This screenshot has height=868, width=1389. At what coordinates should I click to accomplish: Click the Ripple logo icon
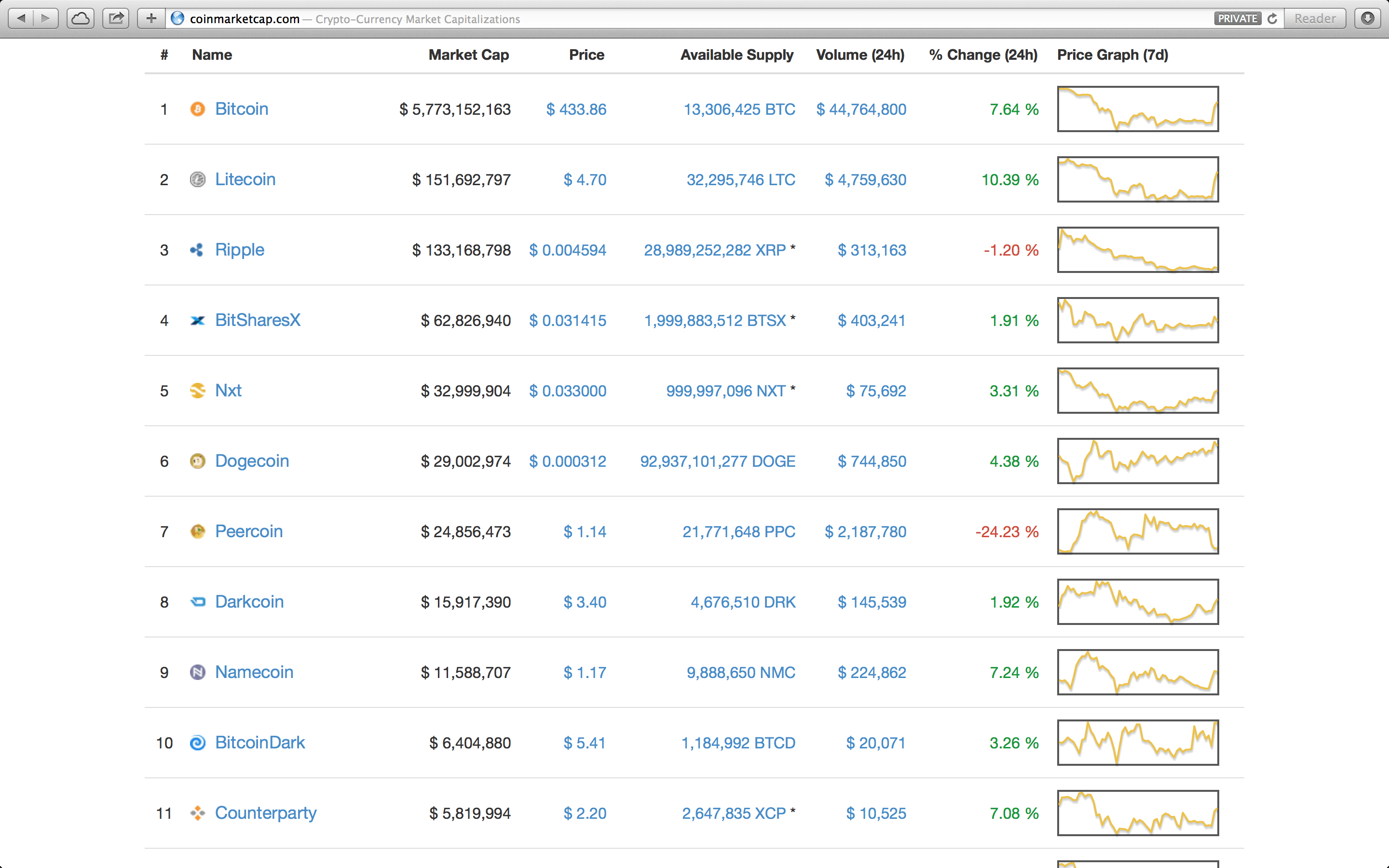[x=197, y=250]
